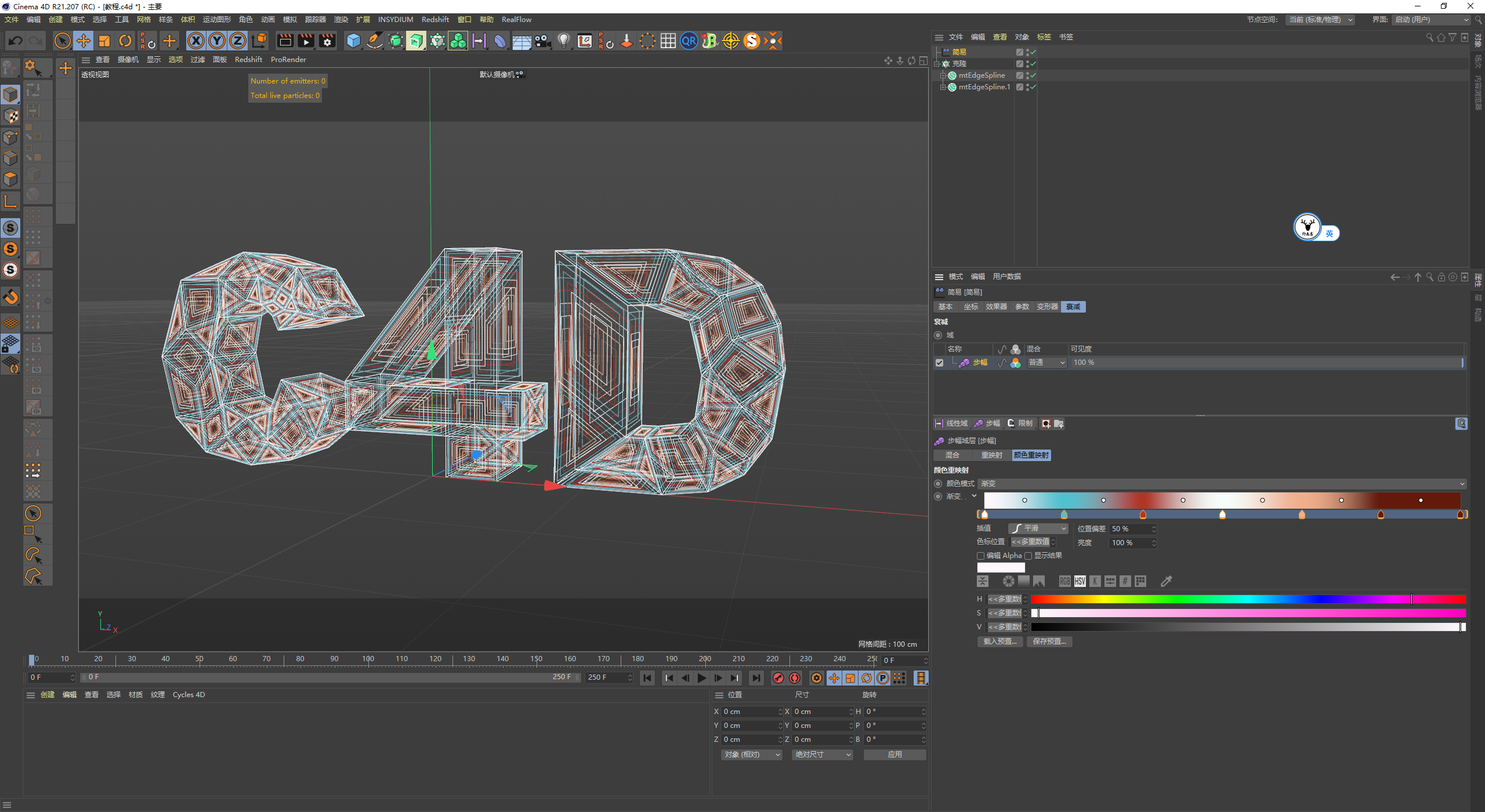Switch color picker to HSV mode
The height and width of the screenshot is (812, 1485).
1080,581
